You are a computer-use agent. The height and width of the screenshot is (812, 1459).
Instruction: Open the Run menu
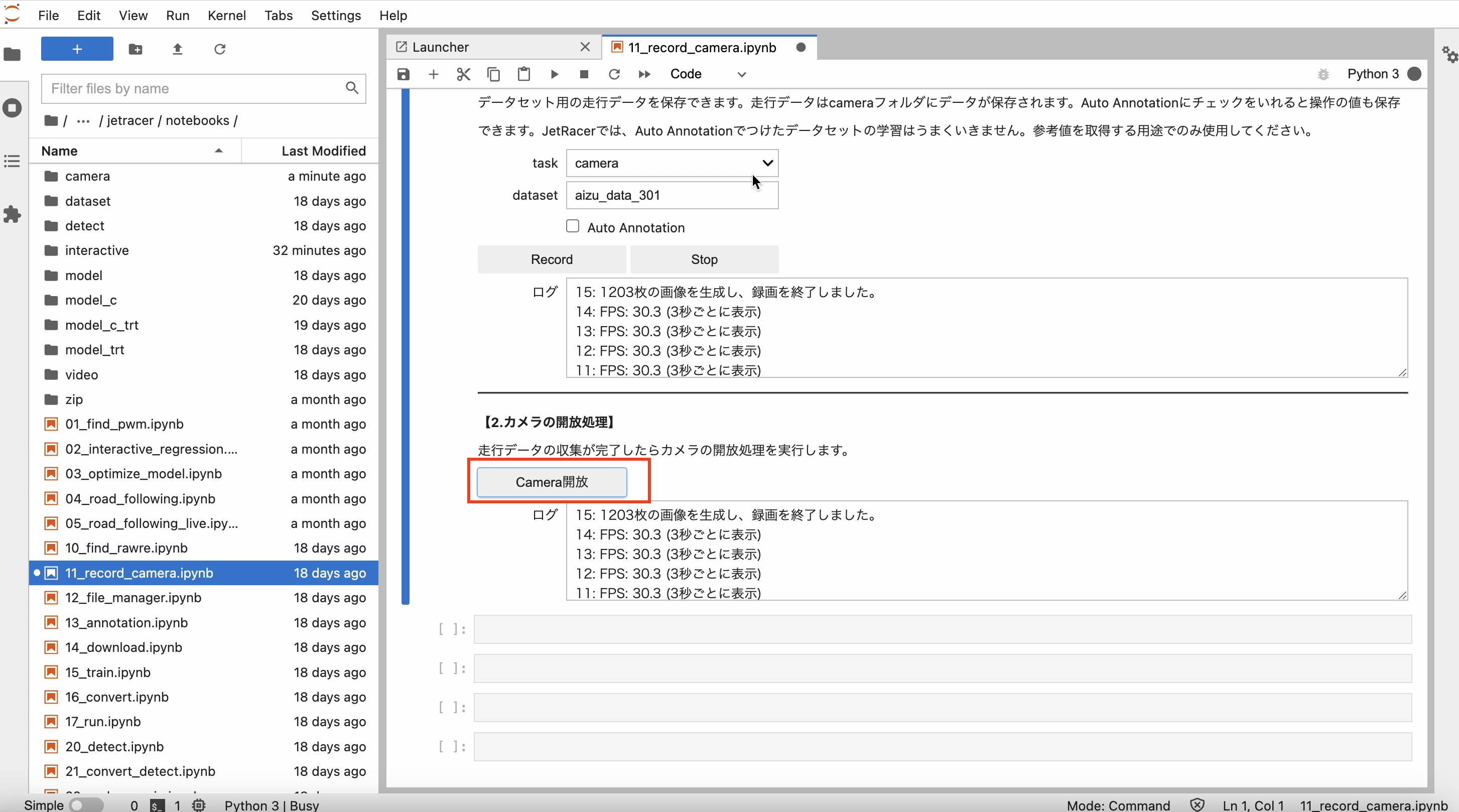pos(177,15)
